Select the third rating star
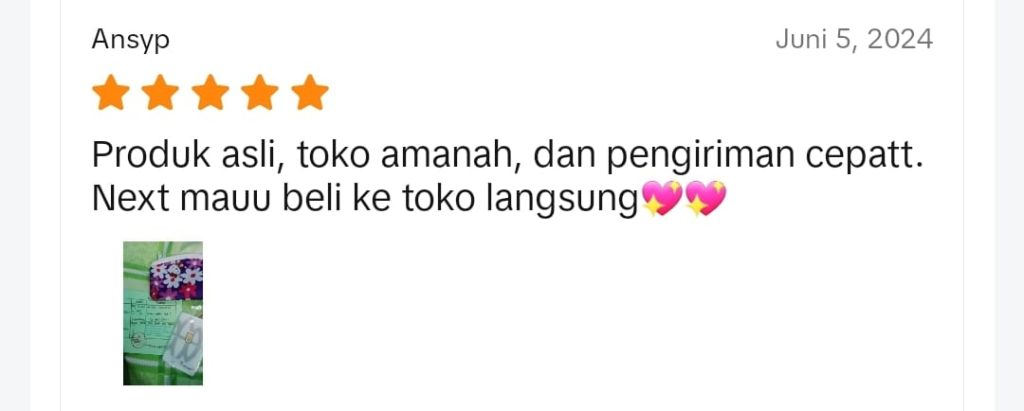1024x411 pixels. (x=210, y=92)
